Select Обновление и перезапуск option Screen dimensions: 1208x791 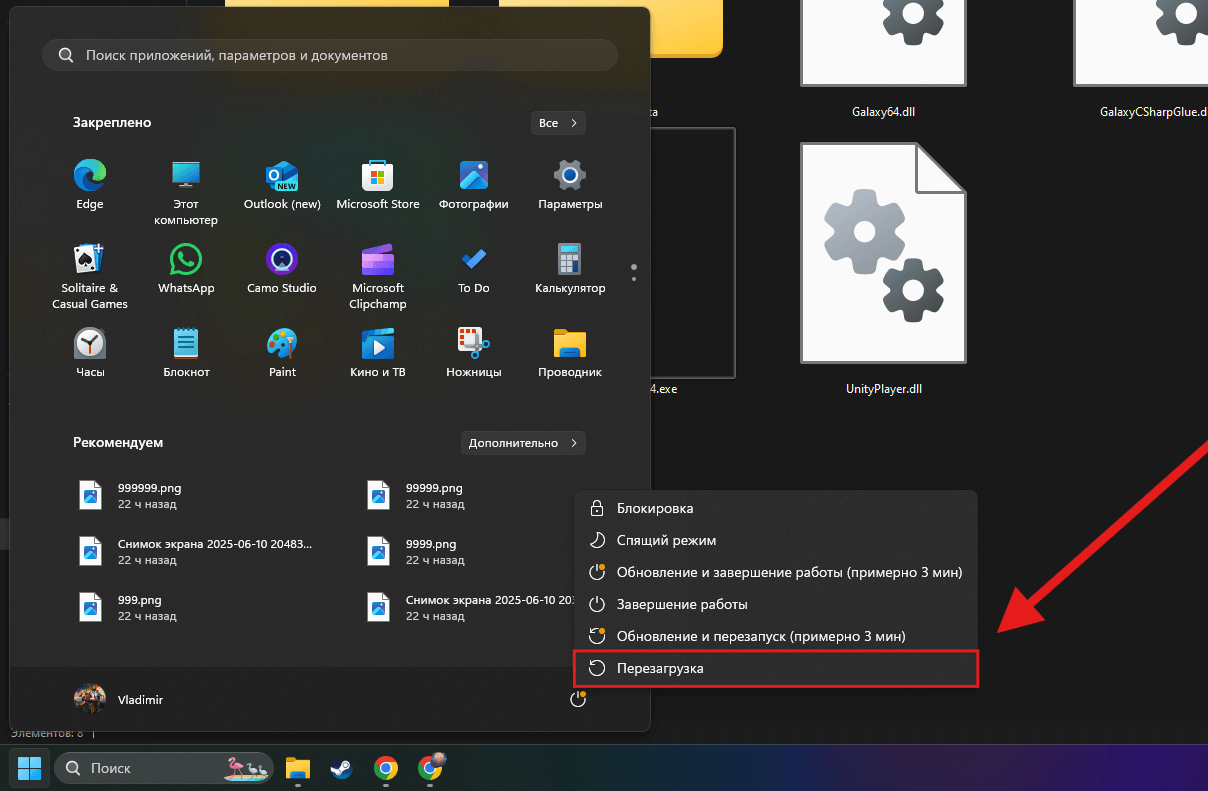776,636
